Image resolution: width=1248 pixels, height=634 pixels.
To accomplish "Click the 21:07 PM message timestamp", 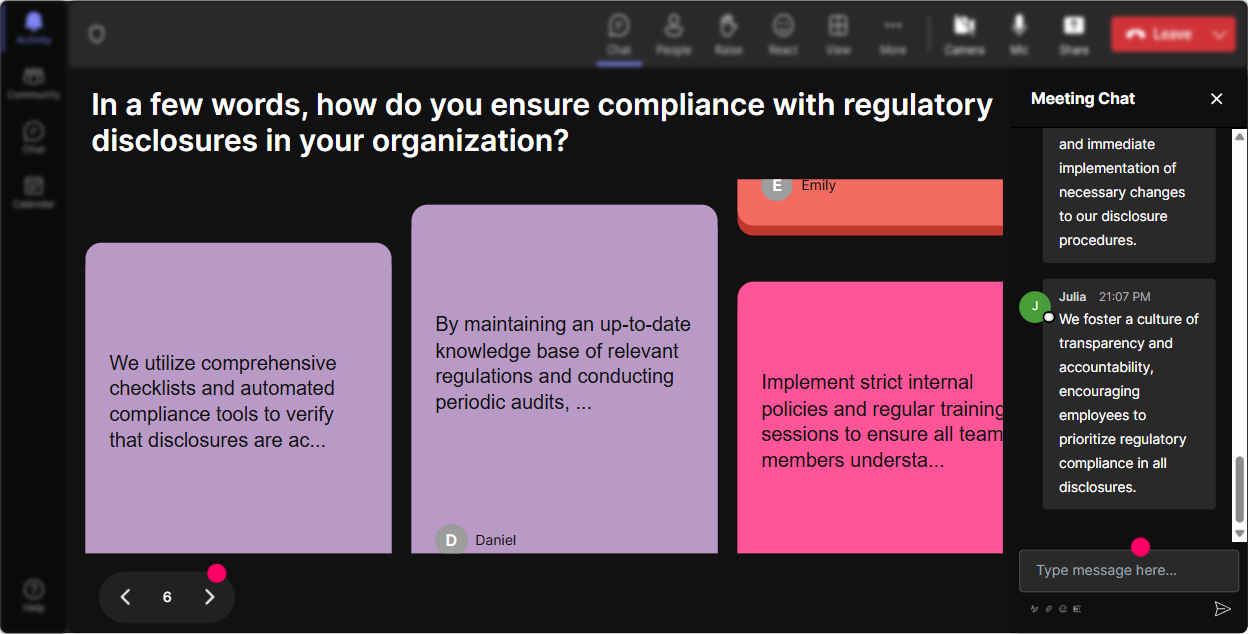I will [x=1125, y=297].
